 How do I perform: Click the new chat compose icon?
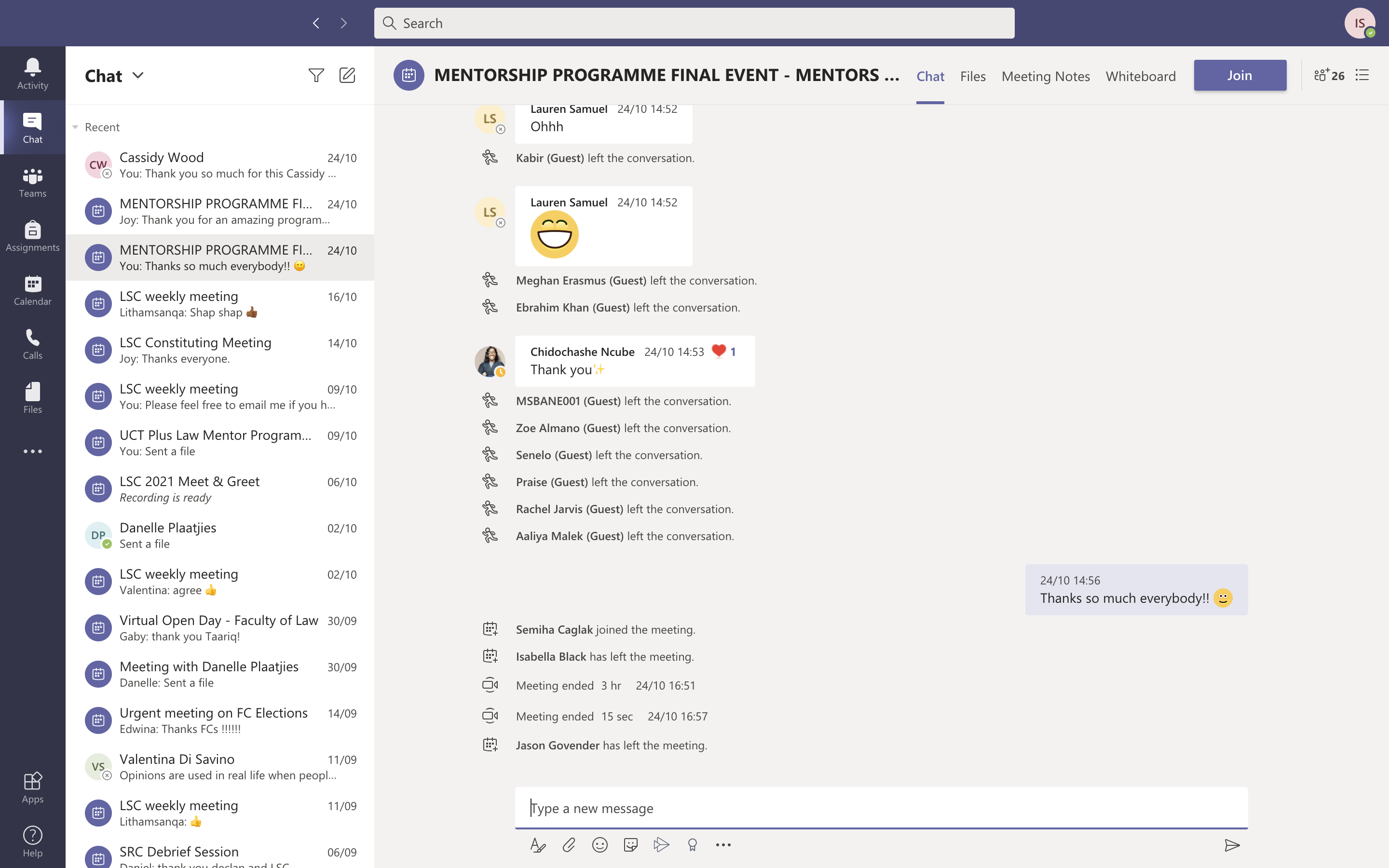tap(347, 75)
